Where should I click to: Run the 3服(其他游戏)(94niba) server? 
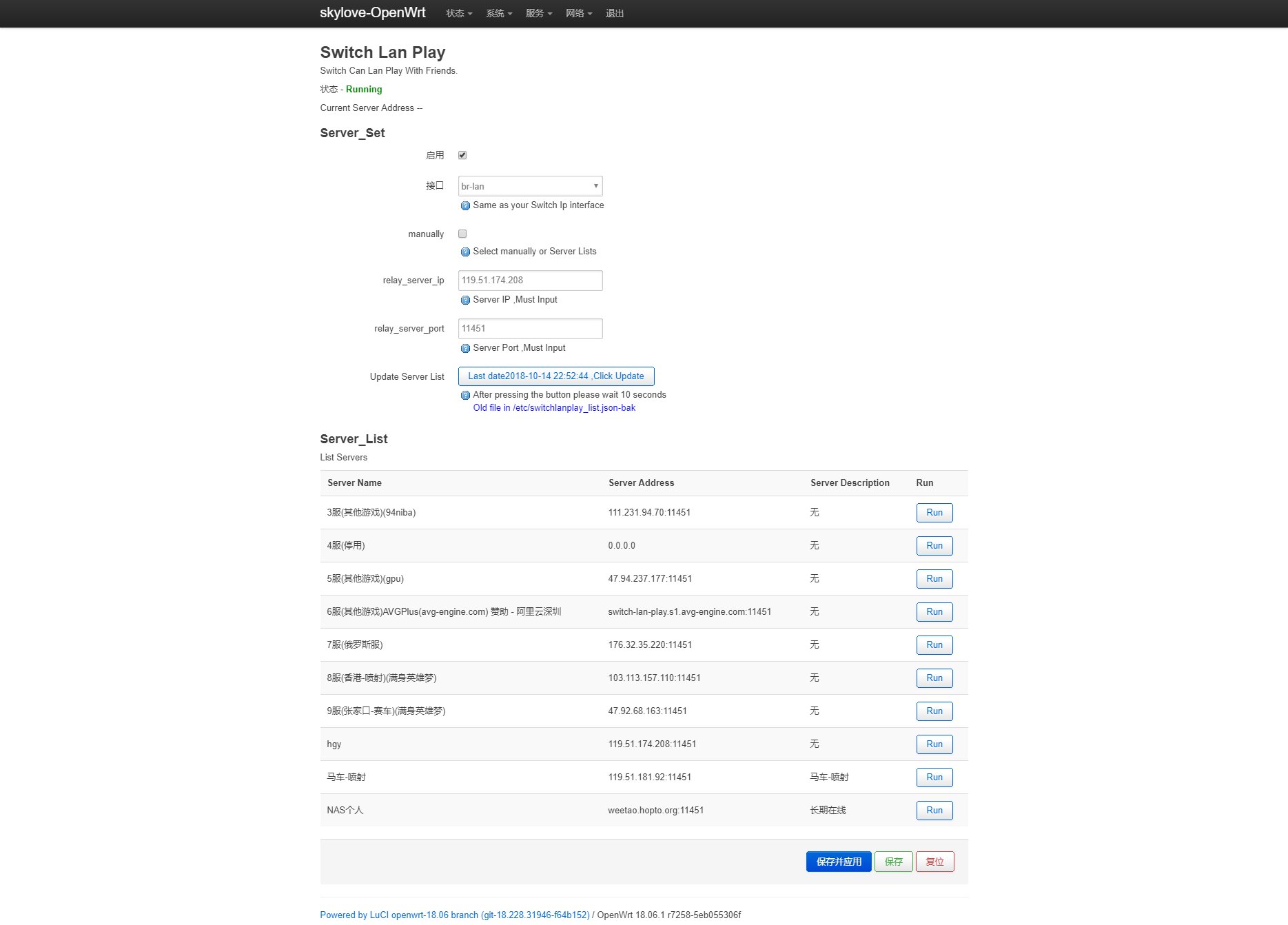(934, 513)
